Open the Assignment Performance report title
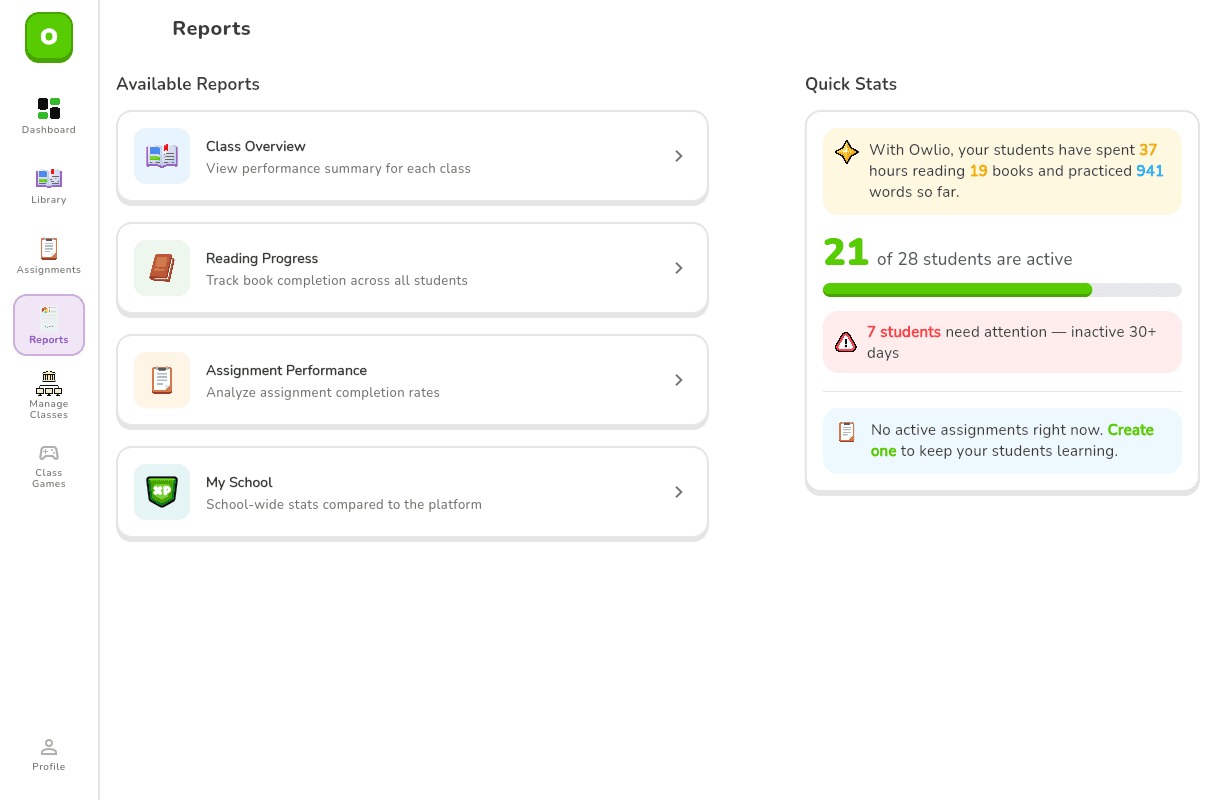Screen dimensions: 1216x800 click(286, 370)
